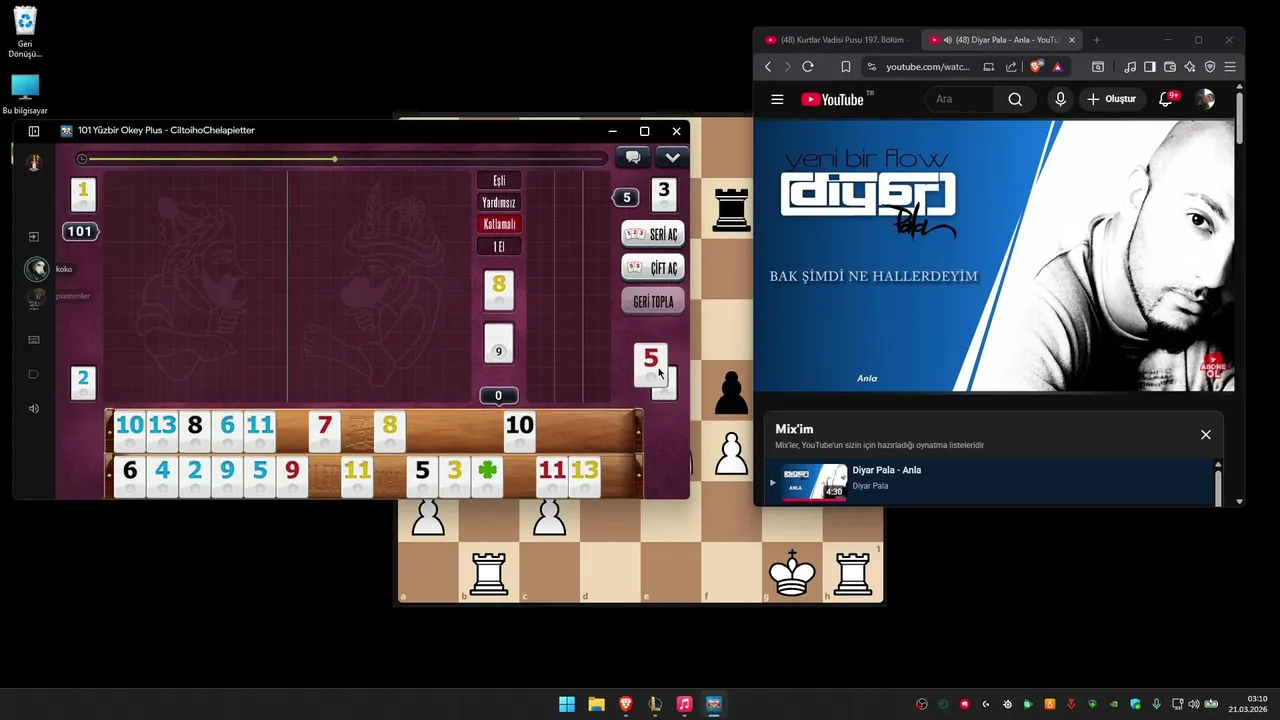Click the YouTube Ara search field
The height and width of the screenshot is (720, 1280).
(960, 99)
